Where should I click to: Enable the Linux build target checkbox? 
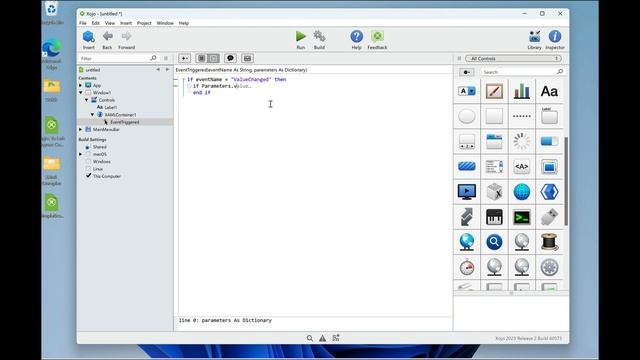pyautogui.click(x=88, y=169)
